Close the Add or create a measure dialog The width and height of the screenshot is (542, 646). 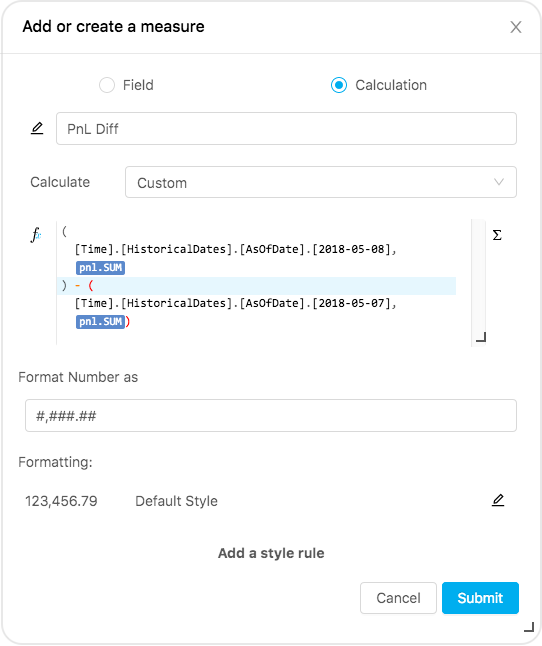(516, 27)
